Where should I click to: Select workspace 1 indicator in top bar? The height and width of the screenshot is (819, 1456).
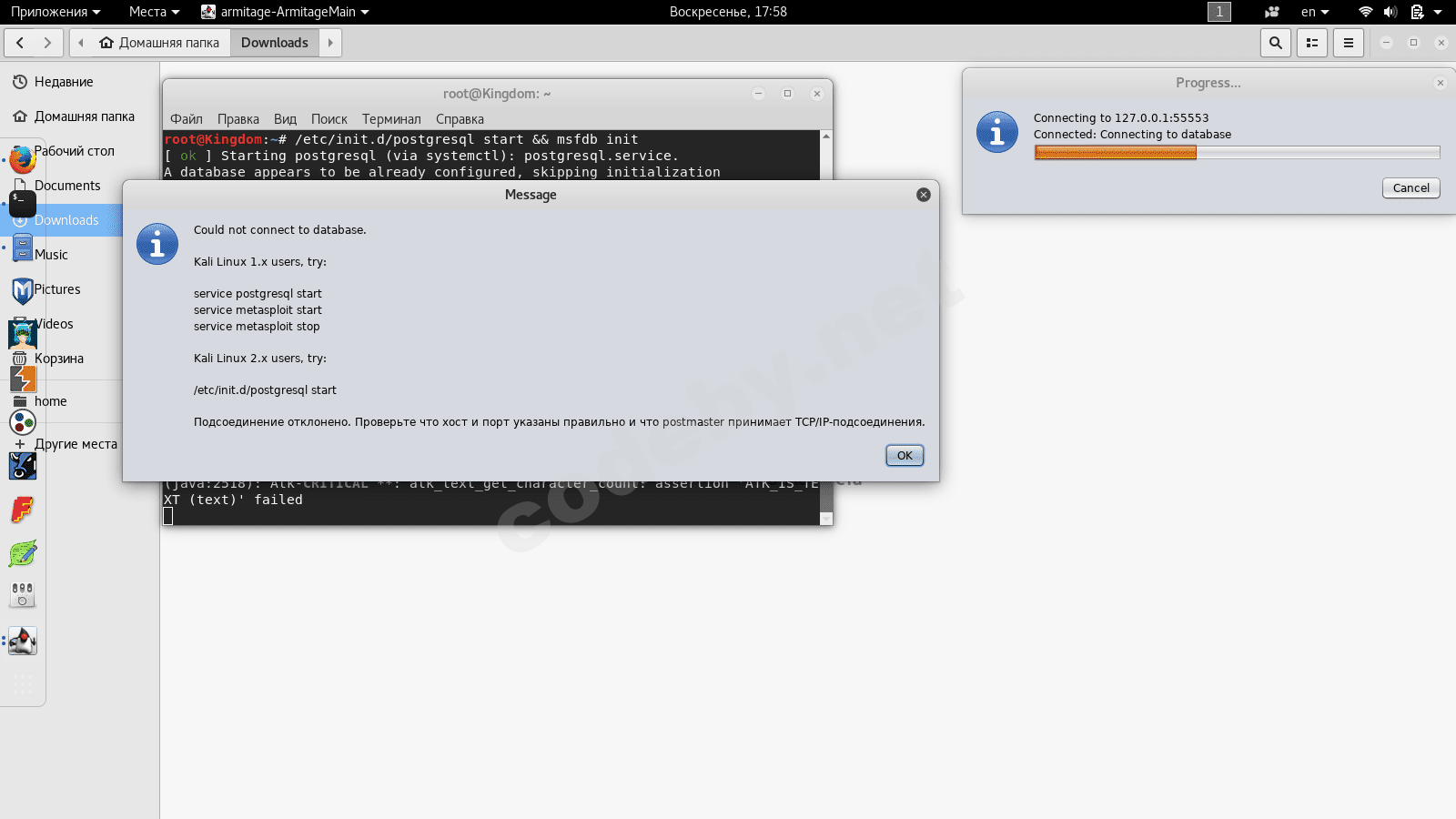[1219, 12]
